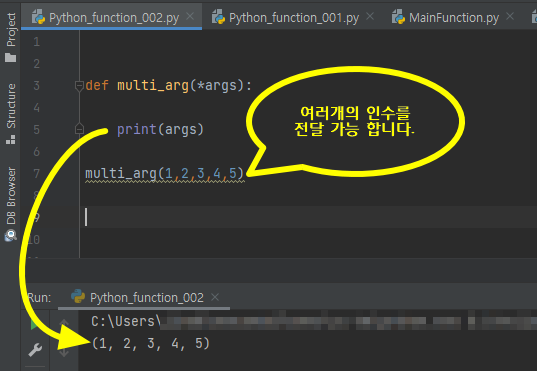The width and height of the screenshot is (537, 371).
Task: Close the Python_function_002.py editor tab
Action: pos(190,16)
